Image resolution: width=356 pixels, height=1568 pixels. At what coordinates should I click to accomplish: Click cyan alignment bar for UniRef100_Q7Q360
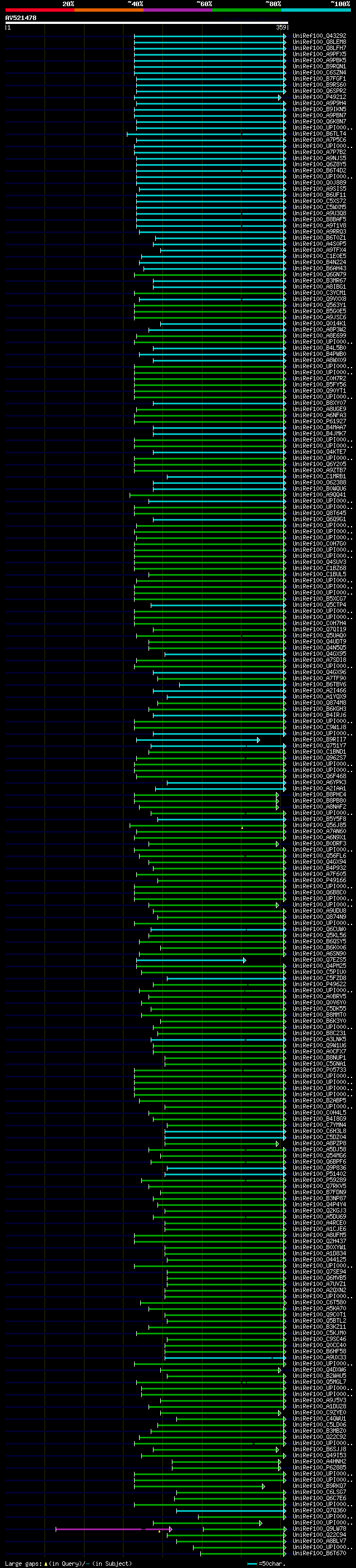(231, 1511)
